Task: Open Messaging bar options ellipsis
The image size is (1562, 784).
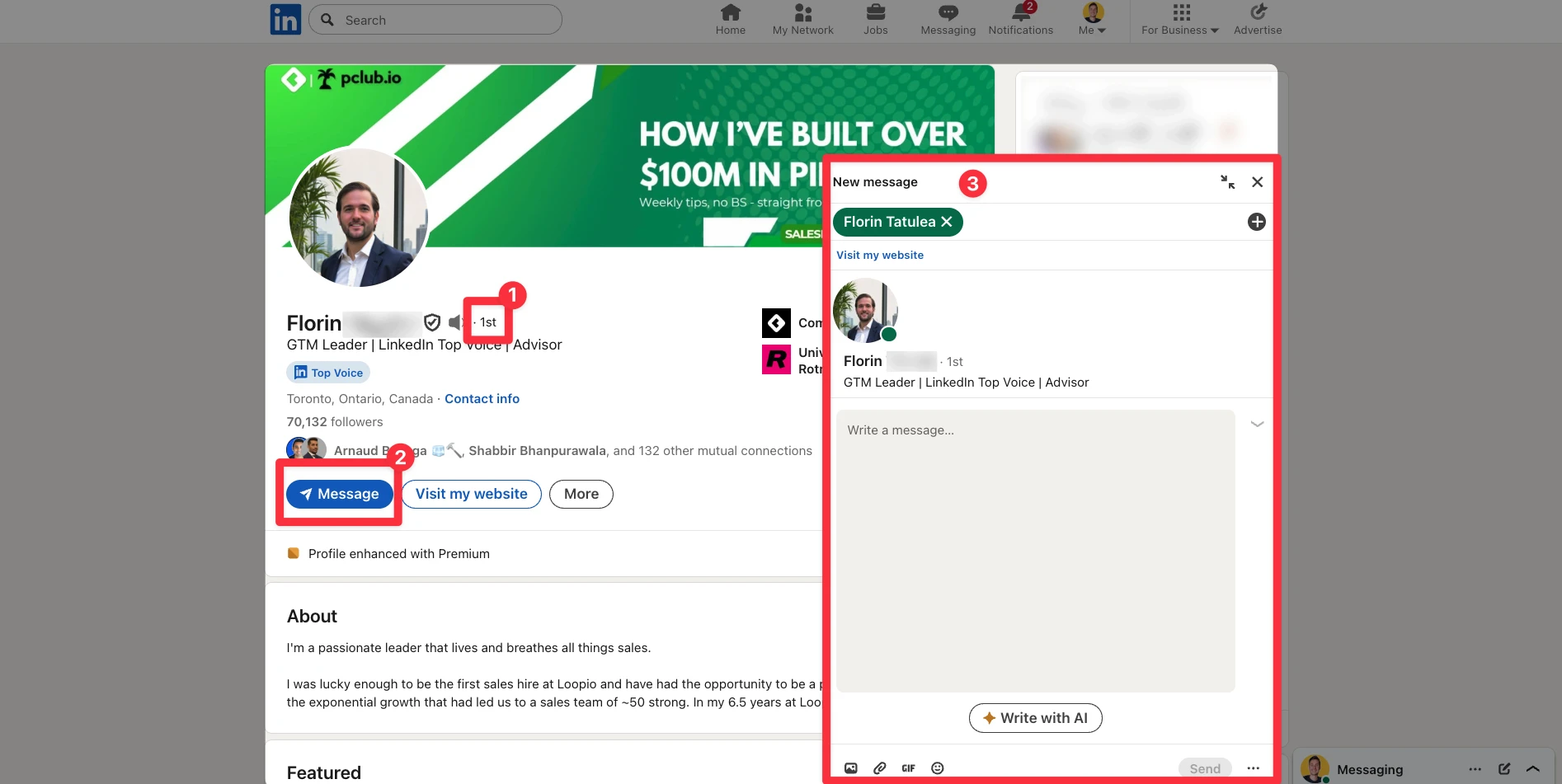Action: tap(1475, 769)
